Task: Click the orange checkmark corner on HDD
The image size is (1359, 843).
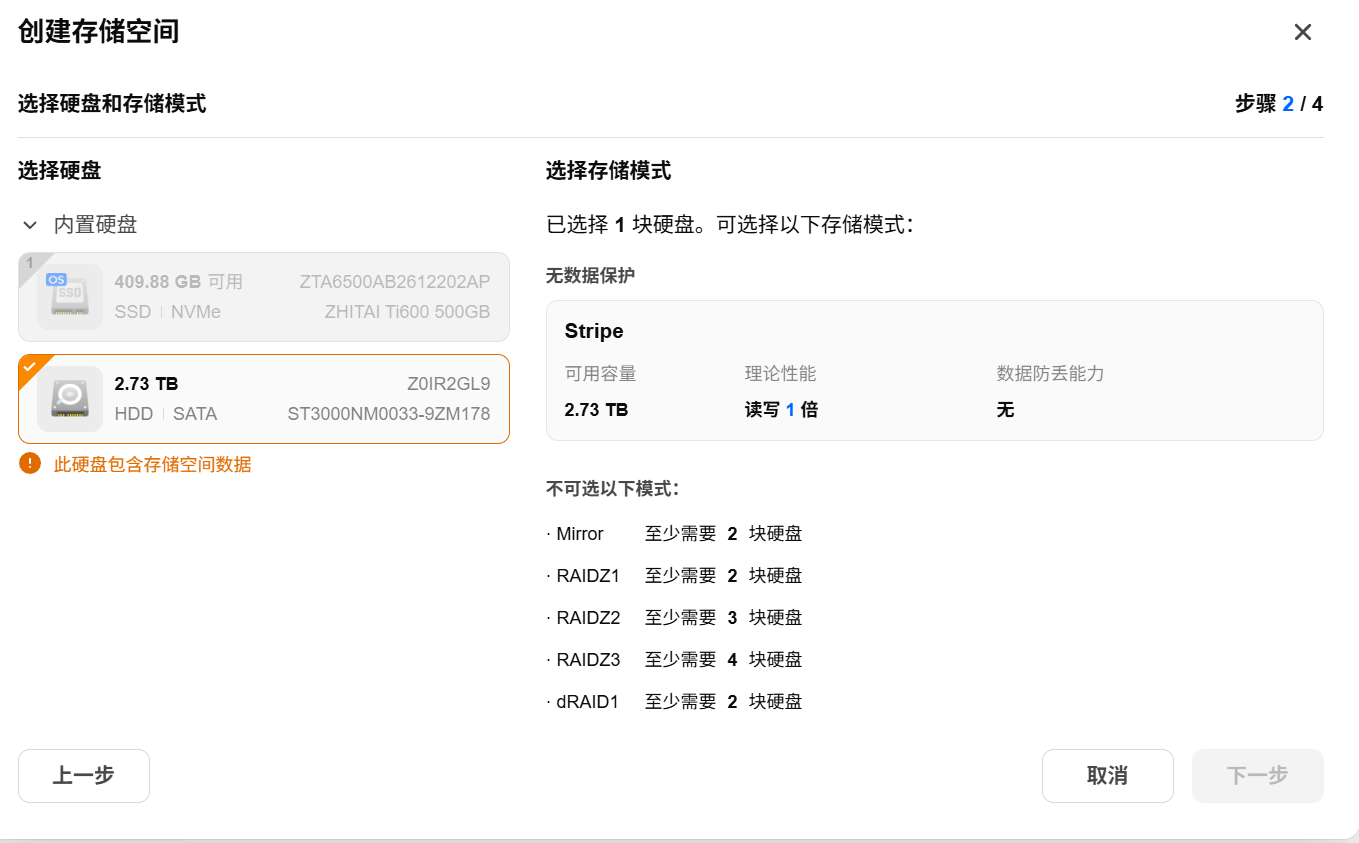Action: 30,366
